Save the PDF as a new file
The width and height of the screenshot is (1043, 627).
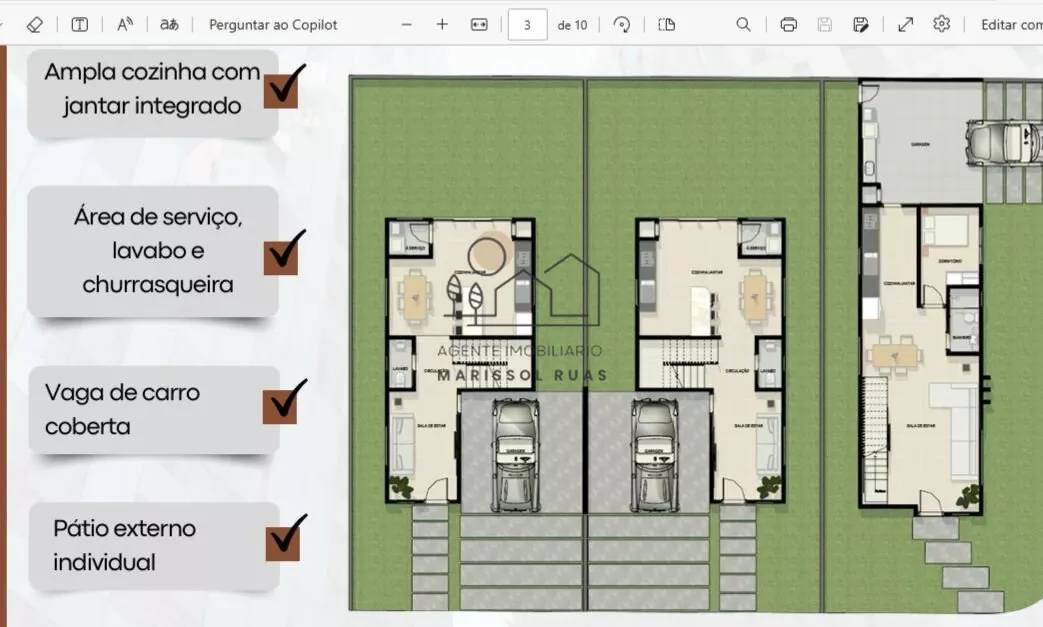point(860,25)
